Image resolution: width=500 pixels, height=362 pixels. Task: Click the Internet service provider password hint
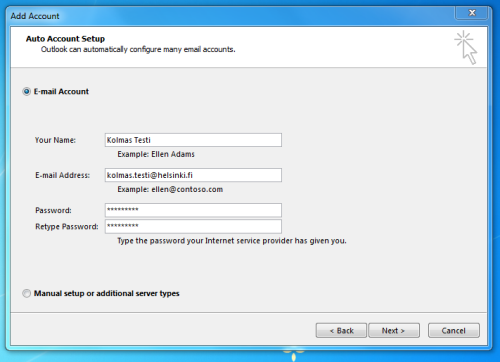[232, 241]
